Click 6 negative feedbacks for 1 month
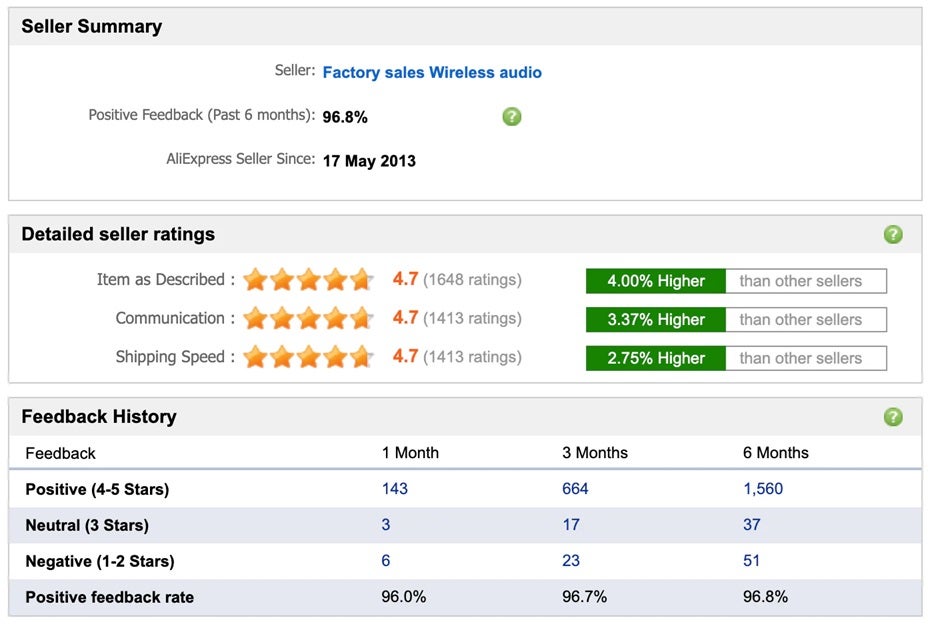This screenshot has height=635, width=930. [x=386, y=561]
